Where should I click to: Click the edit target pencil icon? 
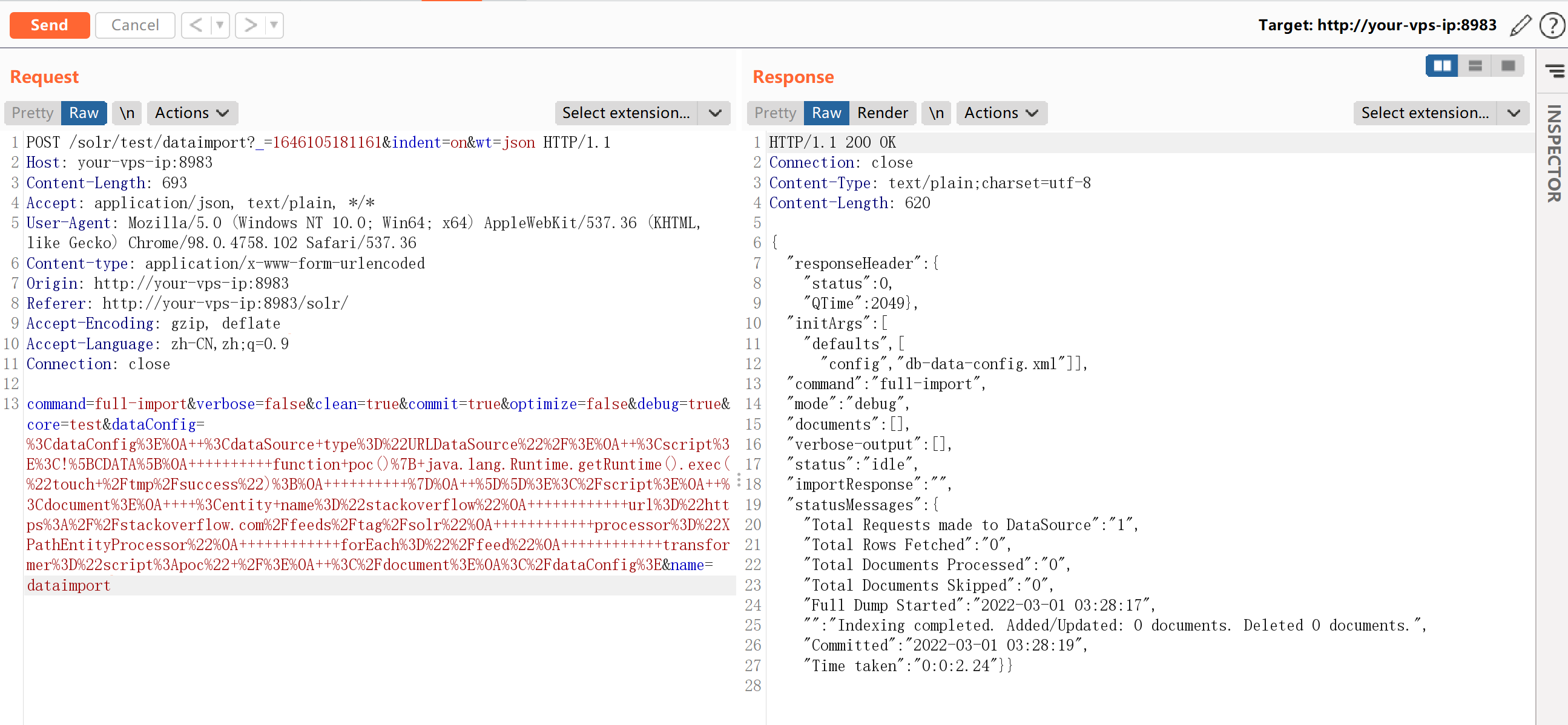point(1520,25)
